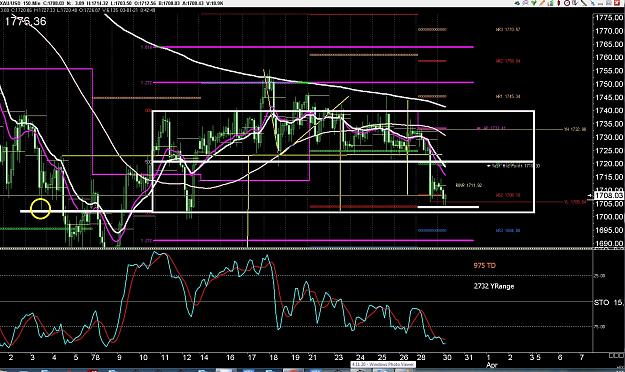Click date 26 on the time axis
625x372 pixels.
[404, 357]
